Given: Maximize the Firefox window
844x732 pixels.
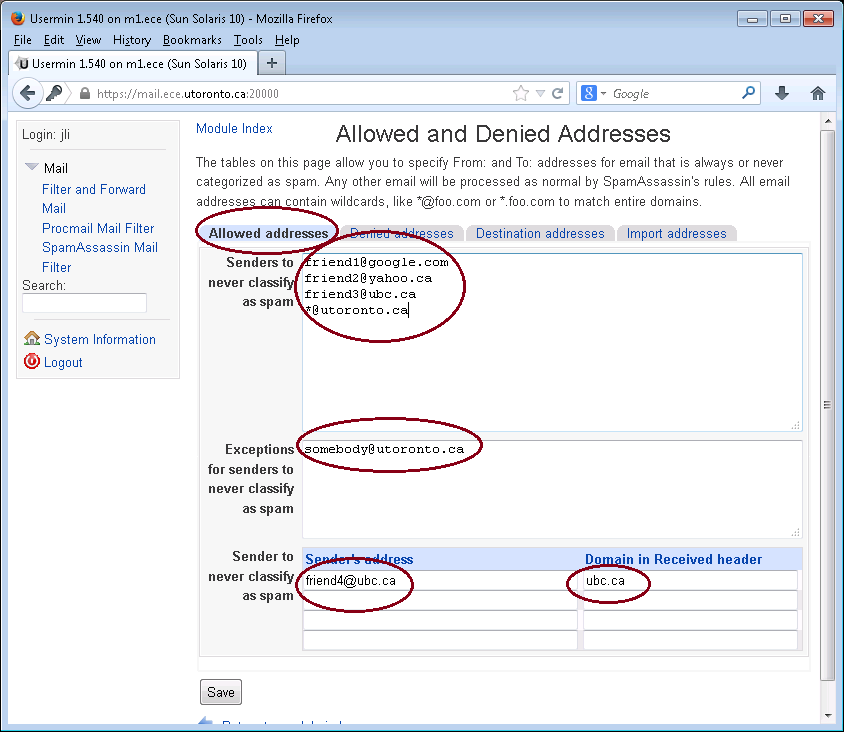Looking at the screenshot, I should coord(785,19).
